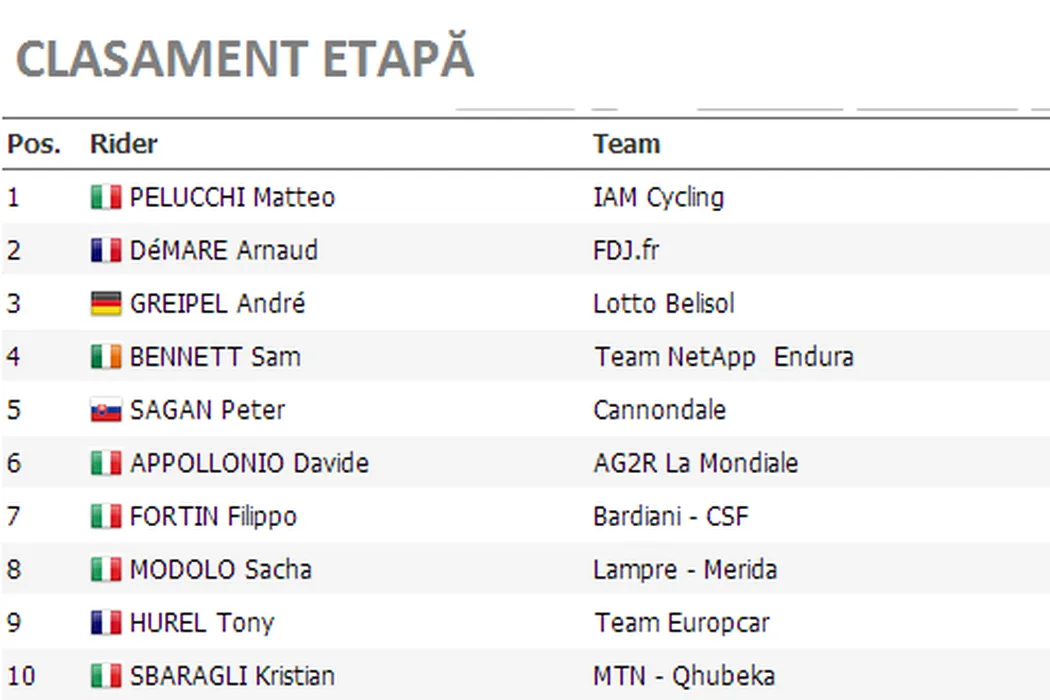Click the French flag beside HUREL Tony

(x=105, y=623)
